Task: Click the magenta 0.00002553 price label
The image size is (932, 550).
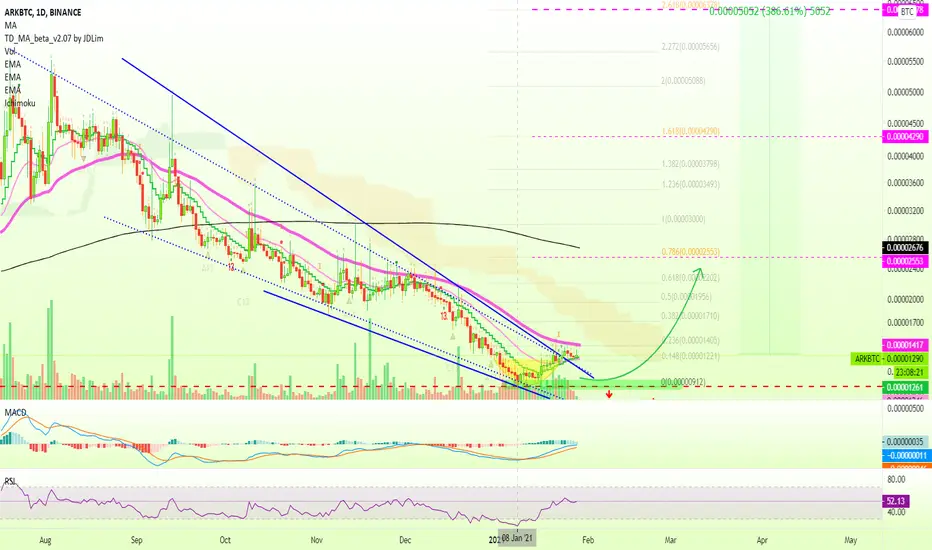Action: [906, 261]
